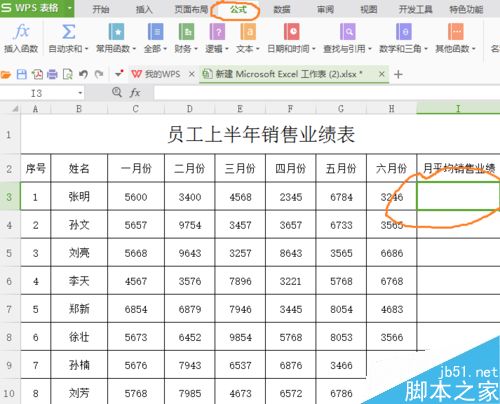This screenshot has width=500, height=404.
Task: Click the undo arrow icon
Action: (83, 74)
